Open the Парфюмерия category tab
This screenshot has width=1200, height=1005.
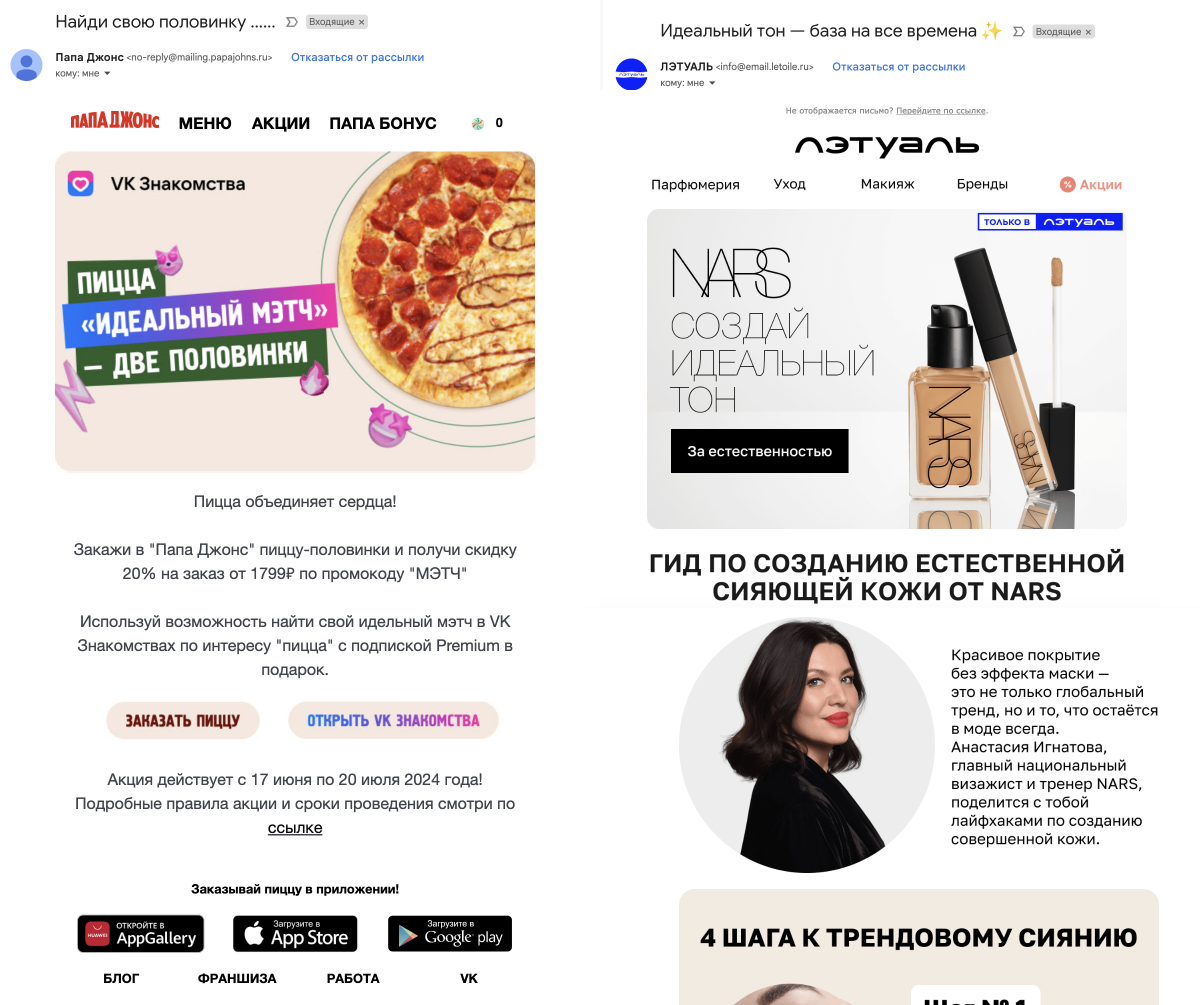point(695,184)
